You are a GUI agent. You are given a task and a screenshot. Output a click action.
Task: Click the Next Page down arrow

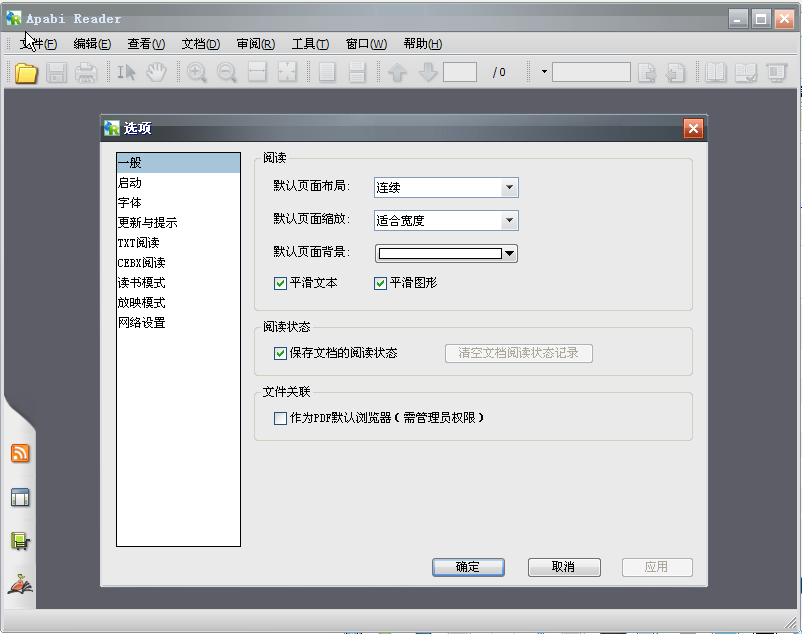coord(428,73)
